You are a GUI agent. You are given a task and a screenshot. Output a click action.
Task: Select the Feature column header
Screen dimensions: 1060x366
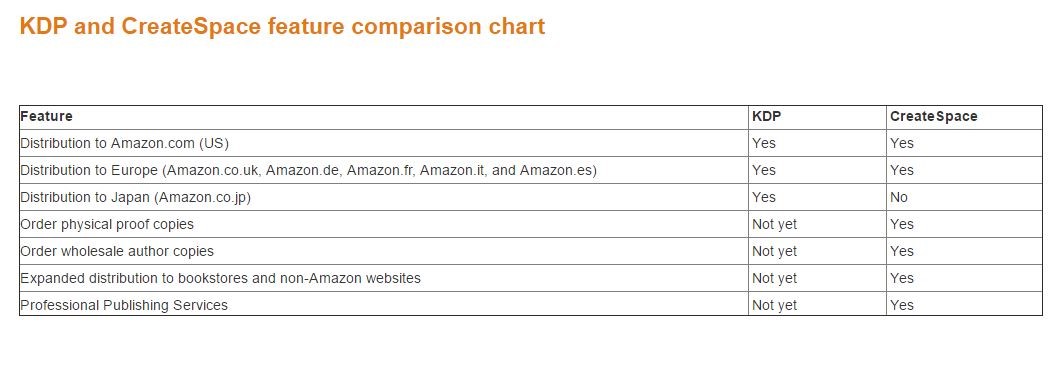(x=384, y=116)
